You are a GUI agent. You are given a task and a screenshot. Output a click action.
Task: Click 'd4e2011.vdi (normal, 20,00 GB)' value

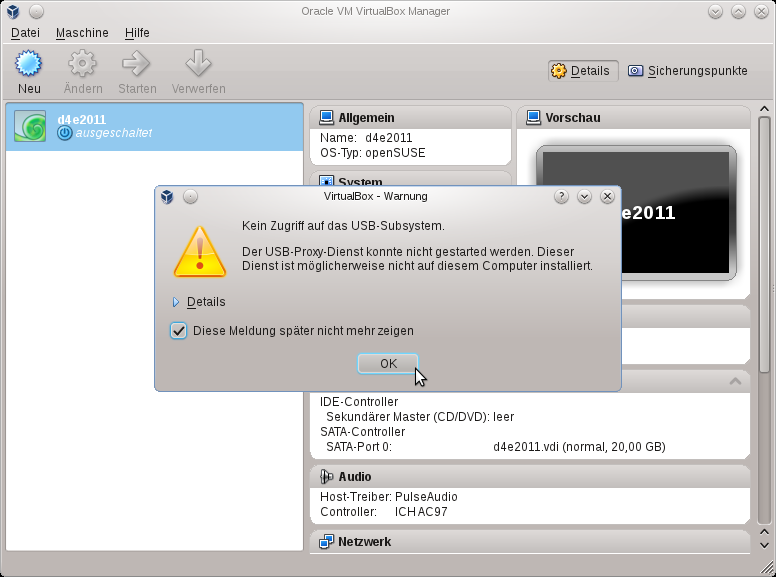coord(579,447)
